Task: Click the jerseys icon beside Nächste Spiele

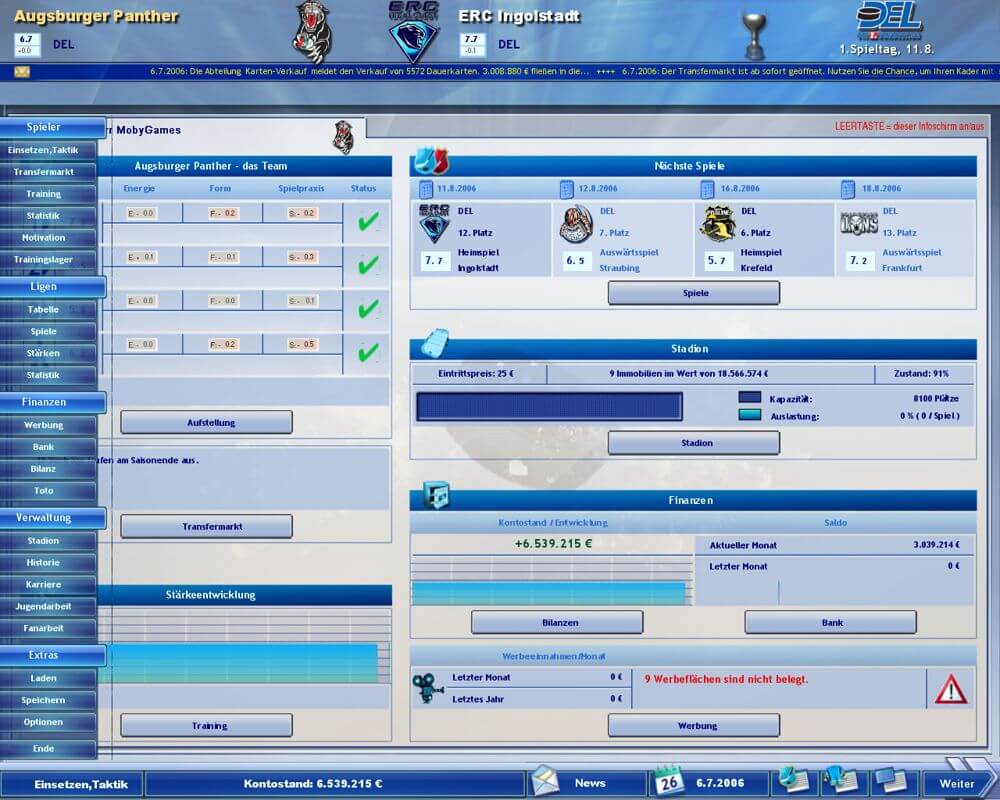Action: pos(431,161)
